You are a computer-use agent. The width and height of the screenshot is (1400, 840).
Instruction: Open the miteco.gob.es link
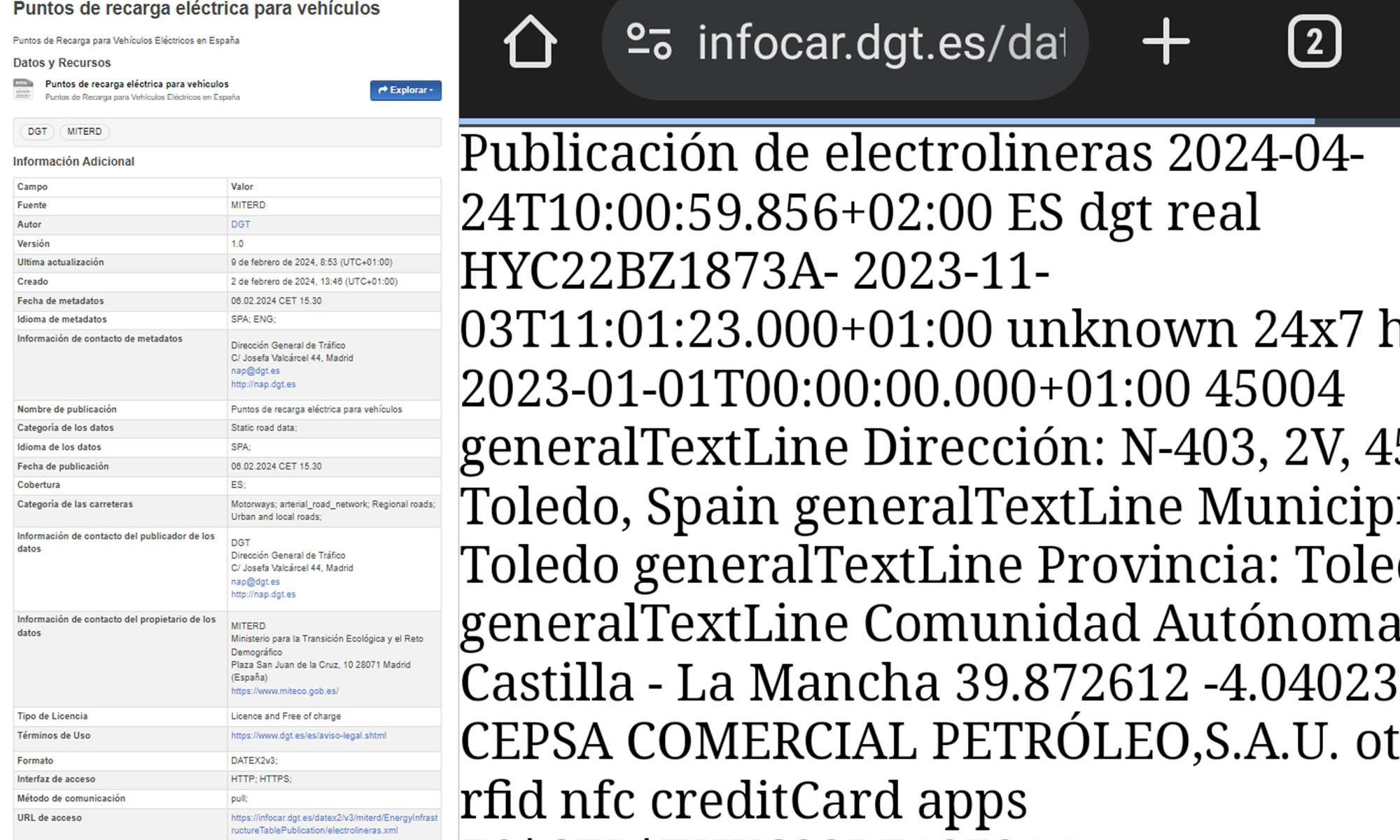point(285,691)
